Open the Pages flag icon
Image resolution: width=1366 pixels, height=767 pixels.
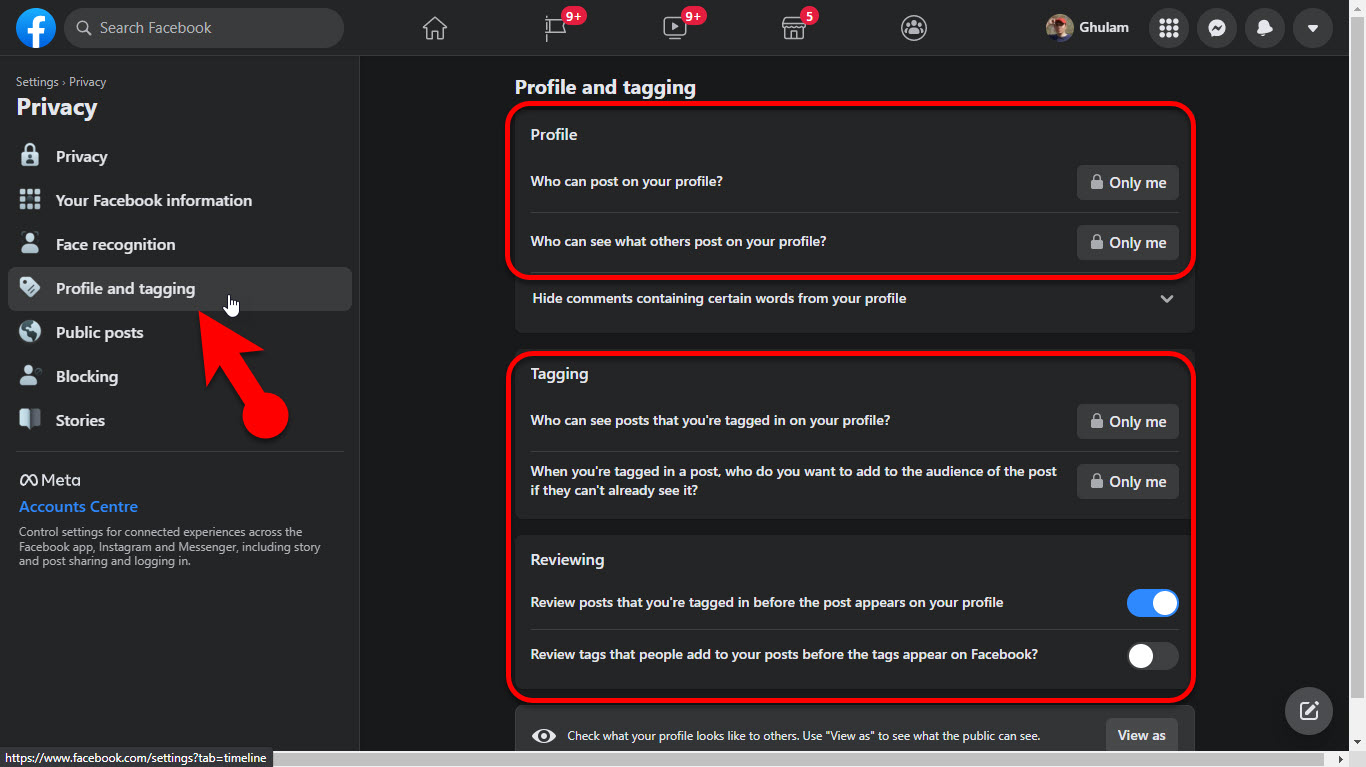pos(556,28)
